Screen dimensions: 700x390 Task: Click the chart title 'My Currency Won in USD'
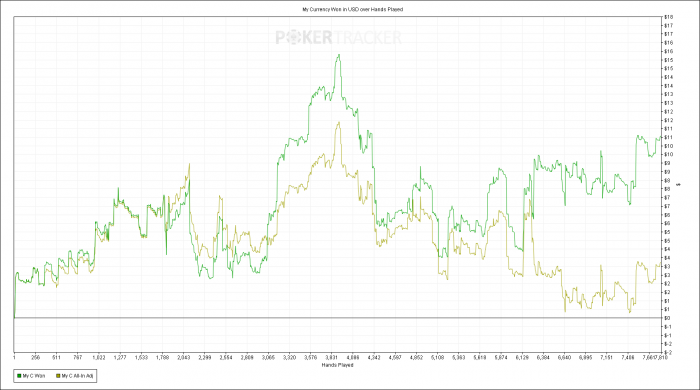click(x=331, y=9)
